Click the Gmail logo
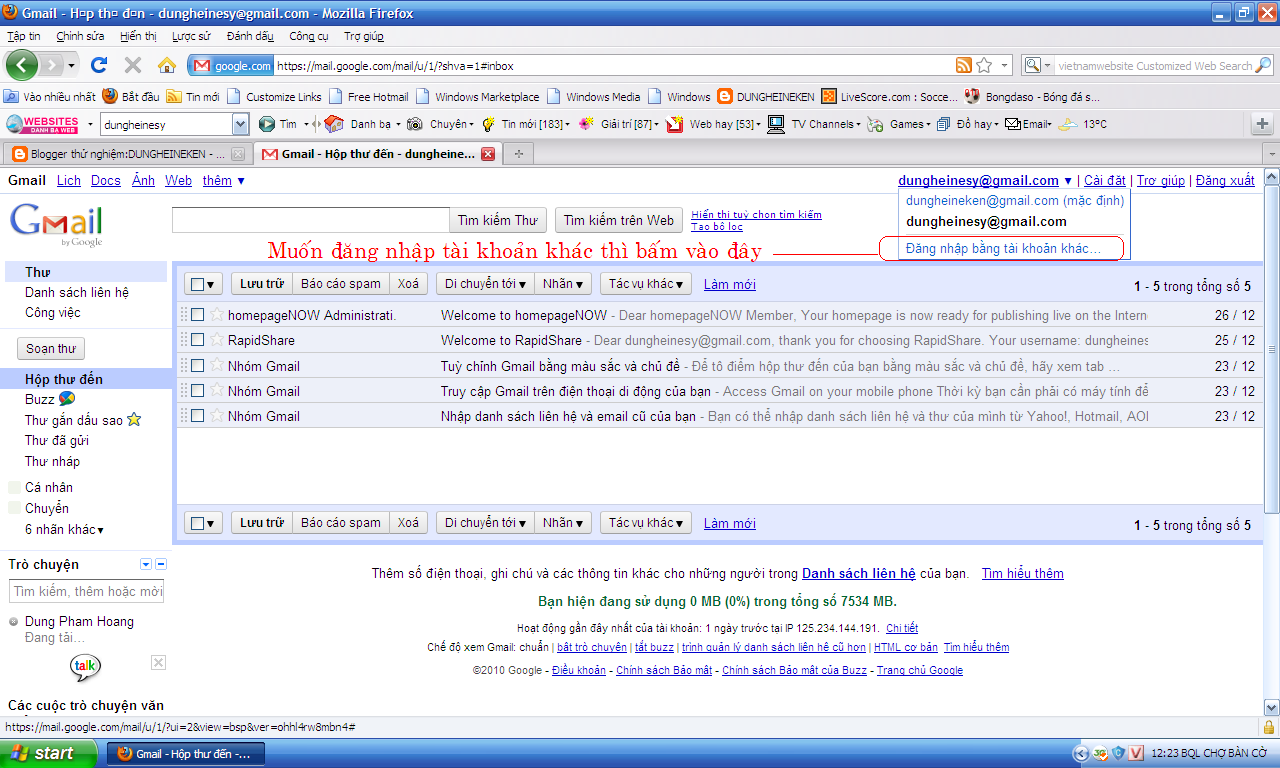 click(56, 224)
